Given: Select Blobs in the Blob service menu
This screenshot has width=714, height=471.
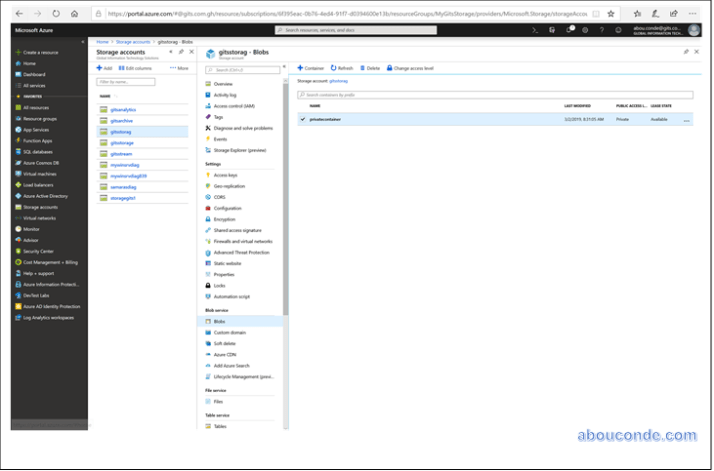Looking at the screenshot, I should coord(219,321).
